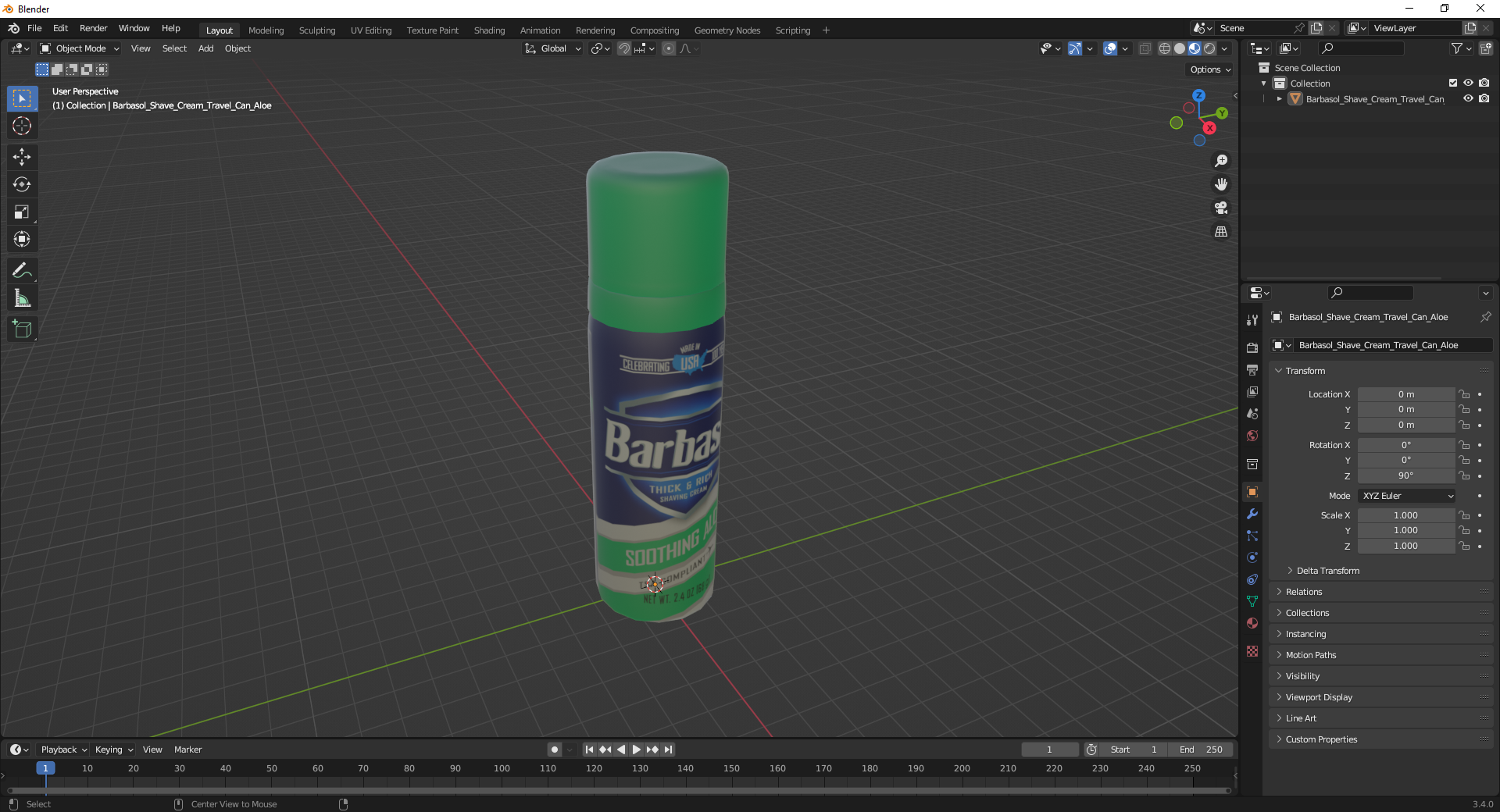Viewport: 1500px width, 812px height.
Task: Open the Texture properties checker tab
Action: point(1252,651)
